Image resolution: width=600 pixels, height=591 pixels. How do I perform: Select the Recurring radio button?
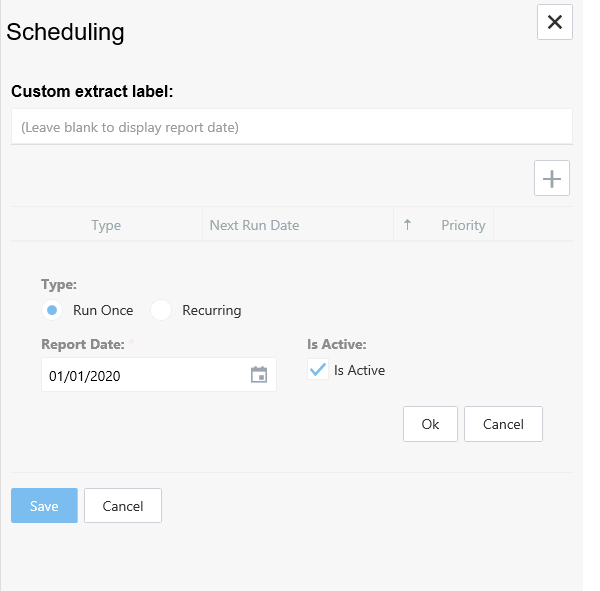(x=161, y=310)
